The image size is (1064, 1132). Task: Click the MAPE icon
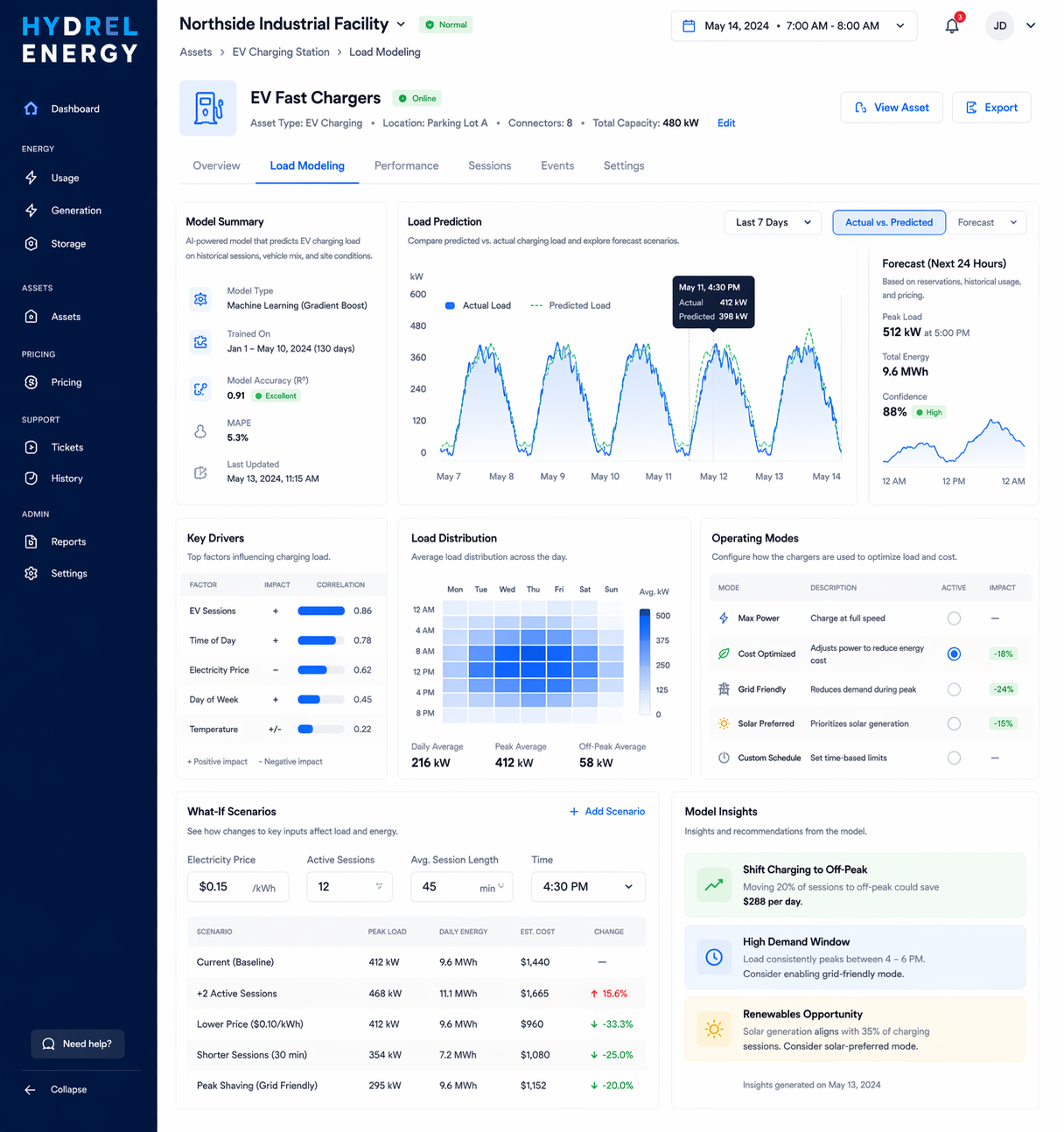[x=200, y=431]
